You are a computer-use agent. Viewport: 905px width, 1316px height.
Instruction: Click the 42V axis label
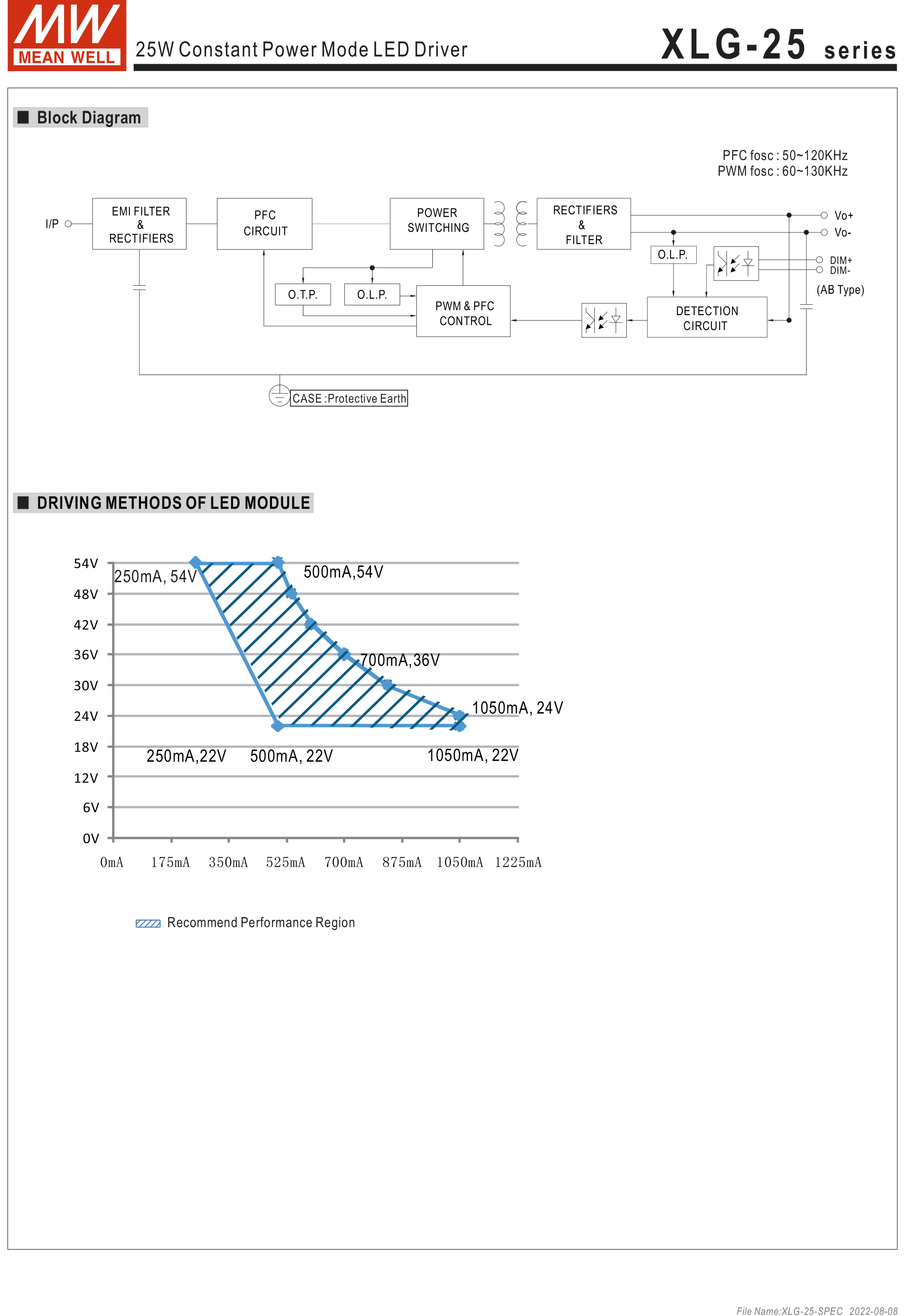point(86,625)
